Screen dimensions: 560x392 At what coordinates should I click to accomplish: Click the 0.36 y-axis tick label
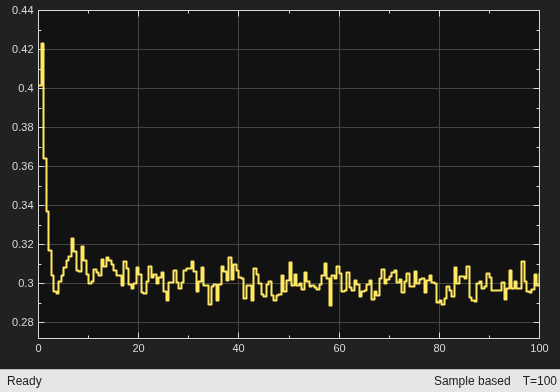click(x=23, y=166)
